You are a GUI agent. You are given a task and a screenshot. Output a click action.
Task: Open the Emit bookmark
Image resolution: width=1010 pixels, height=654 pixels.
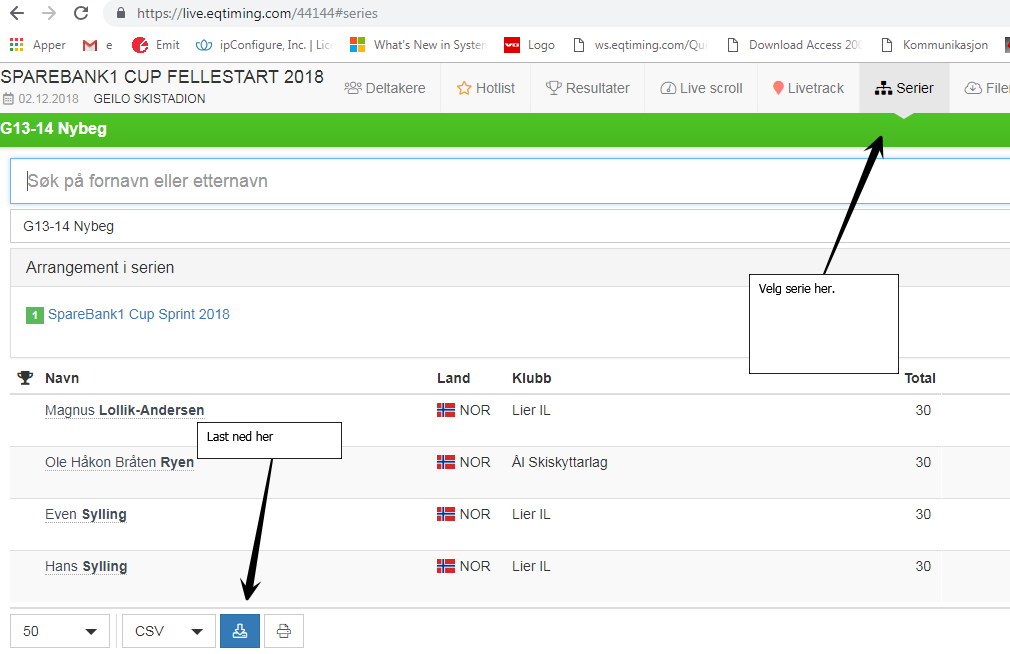coord(155,44)
